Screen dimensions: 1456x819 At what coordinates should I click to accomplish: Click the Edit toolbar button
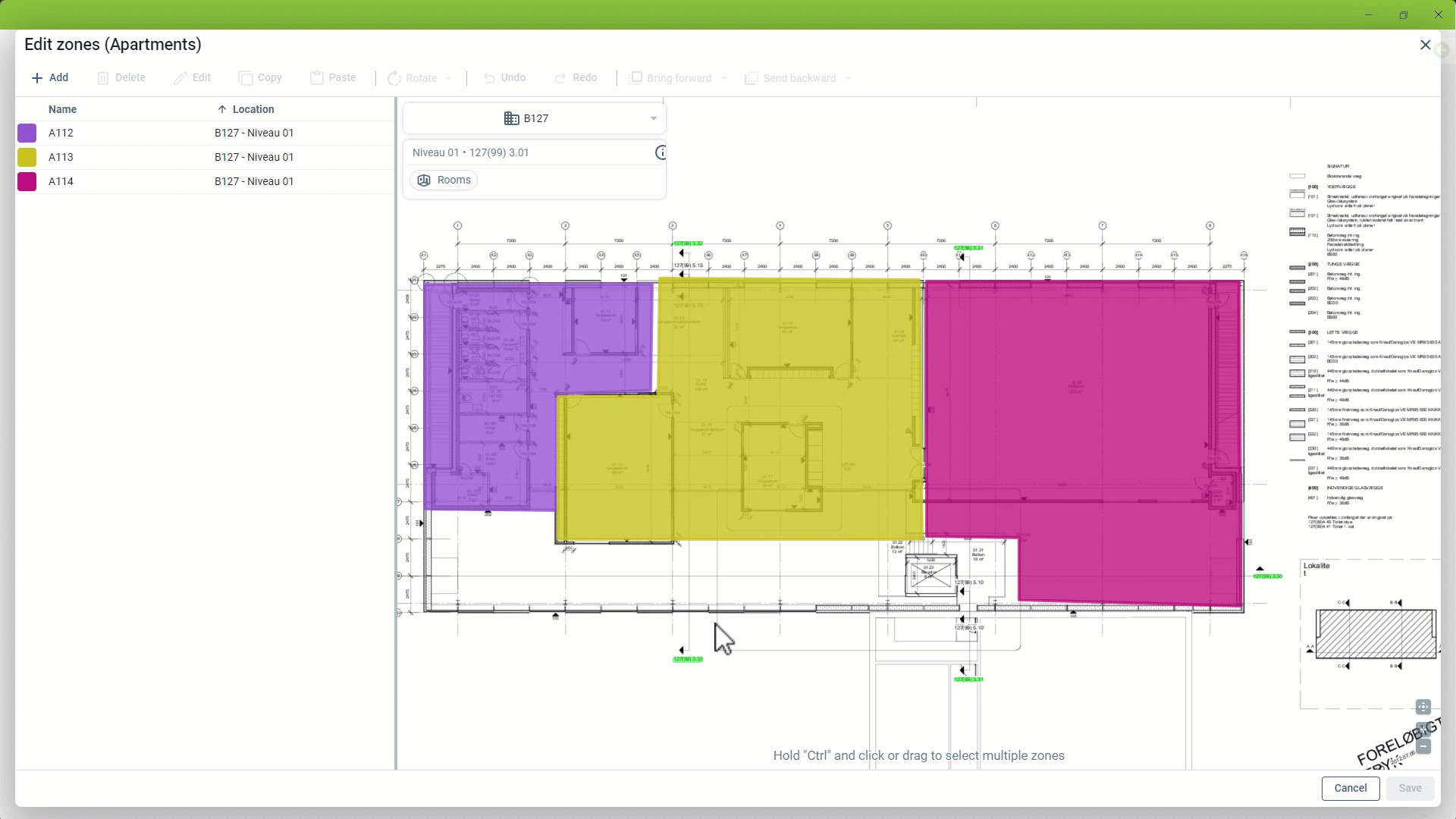coord(192,78)
